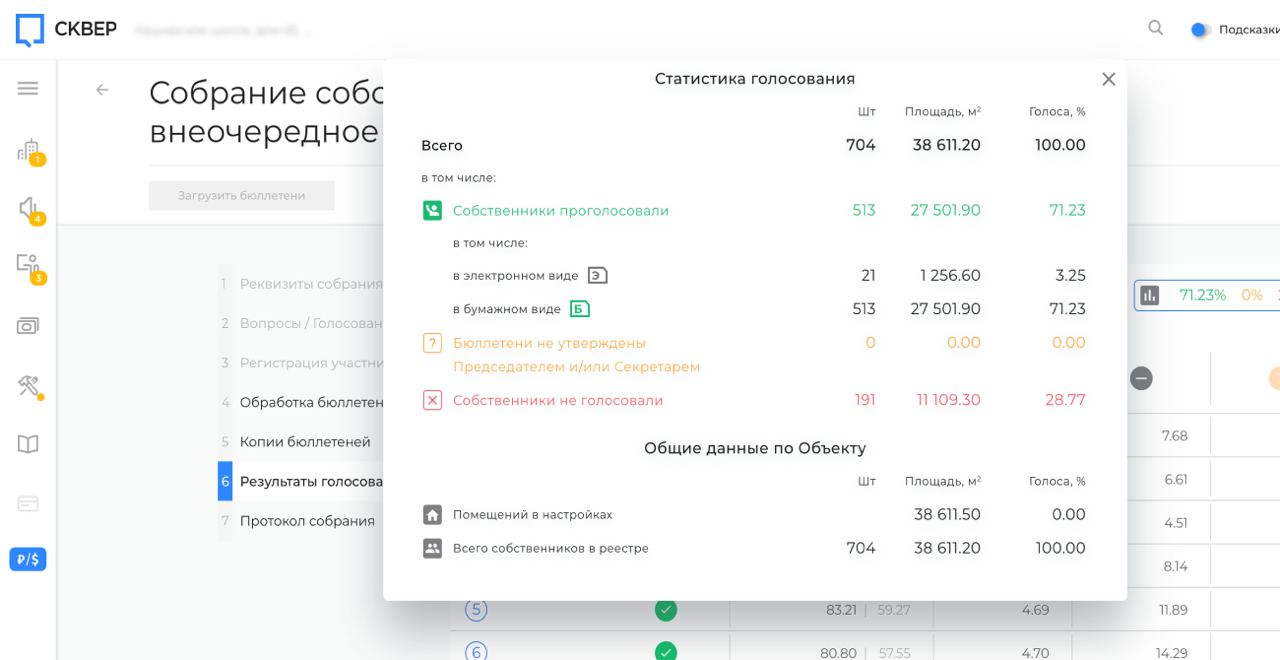Open the hamburger menu in sidebar
Screen dimensions: 1280x660
point(28,88)
